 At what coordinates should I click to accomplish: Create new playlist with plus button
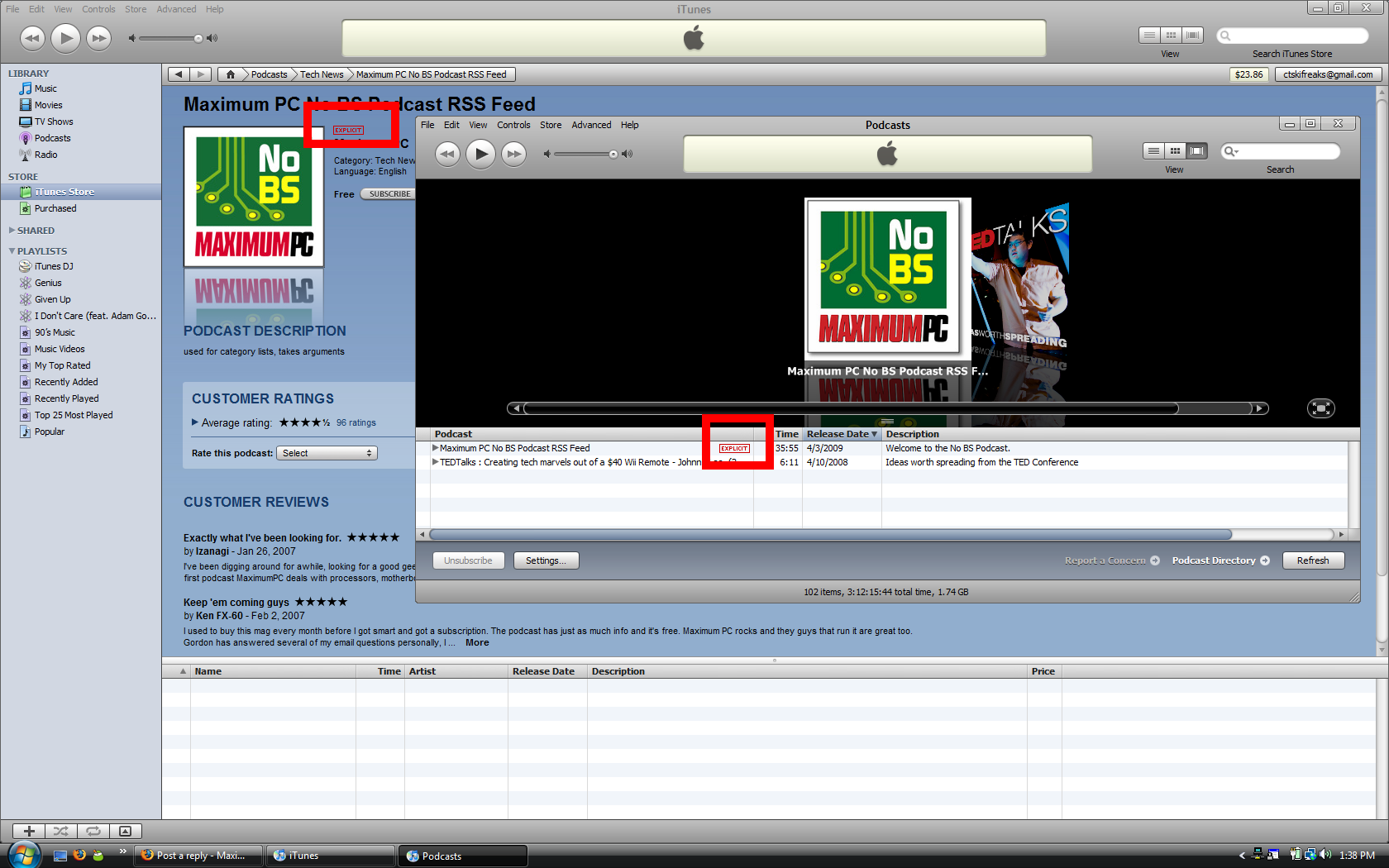(x=29, y=831)
